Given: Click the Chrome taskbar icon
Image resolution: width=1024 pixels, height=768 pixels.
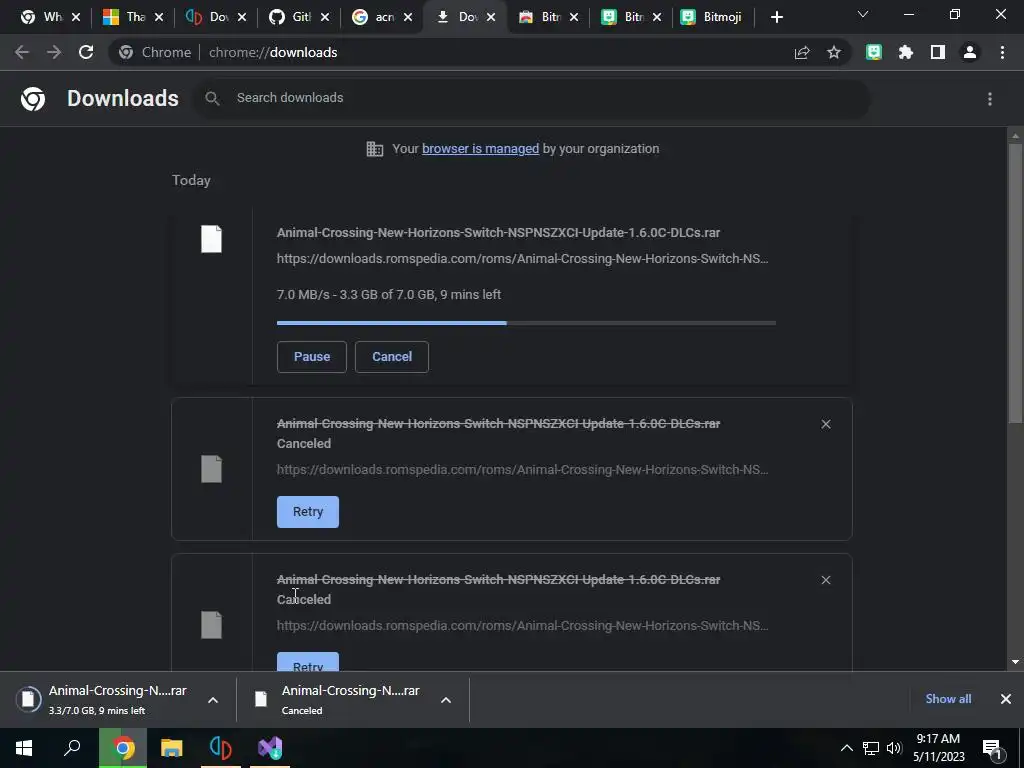Looking at the screenshot, I should (x=123, y=748).
